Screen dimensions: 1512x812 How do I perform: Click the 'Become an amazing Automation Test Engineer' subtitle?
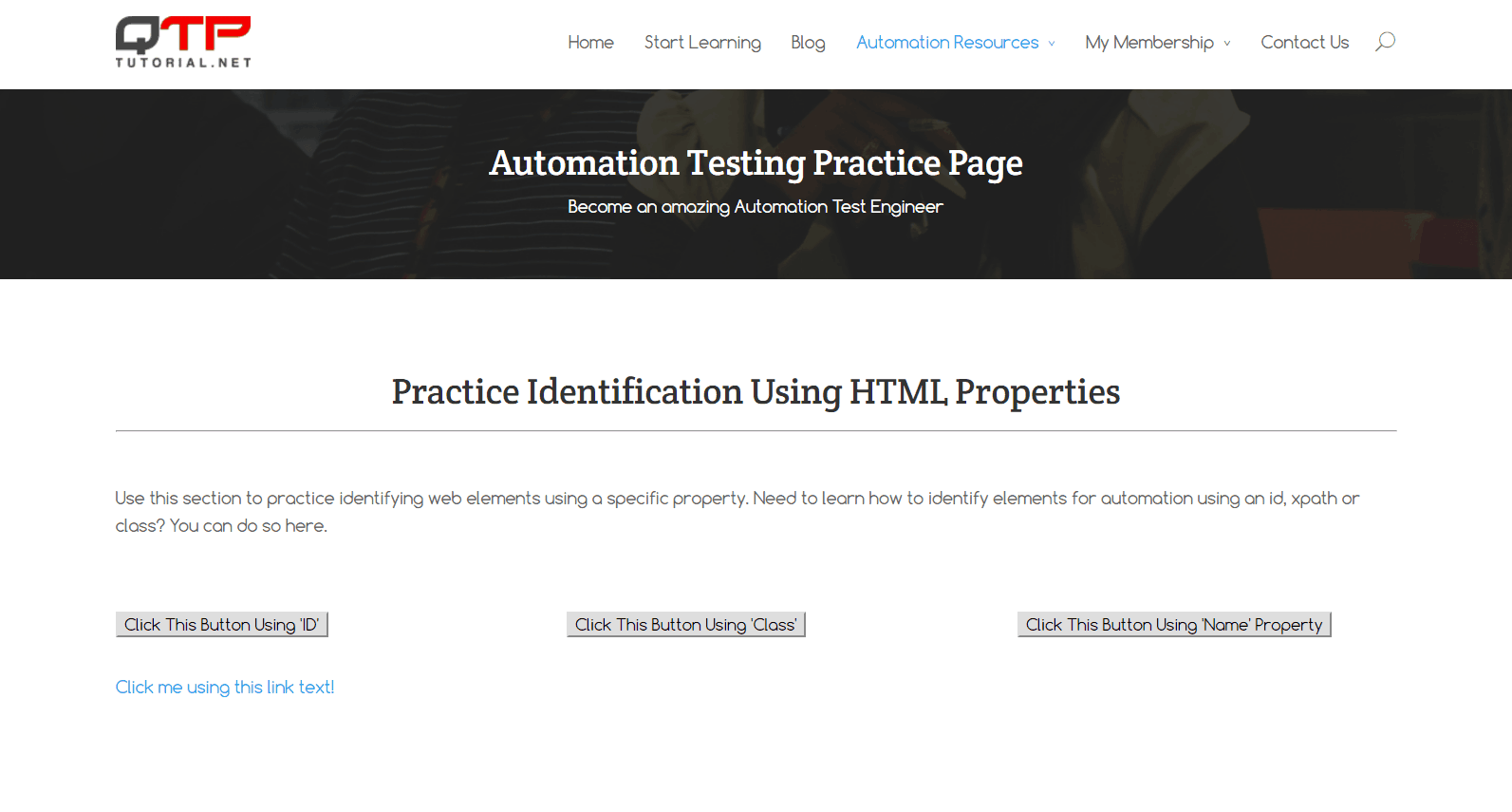click(x=756, y=207)
